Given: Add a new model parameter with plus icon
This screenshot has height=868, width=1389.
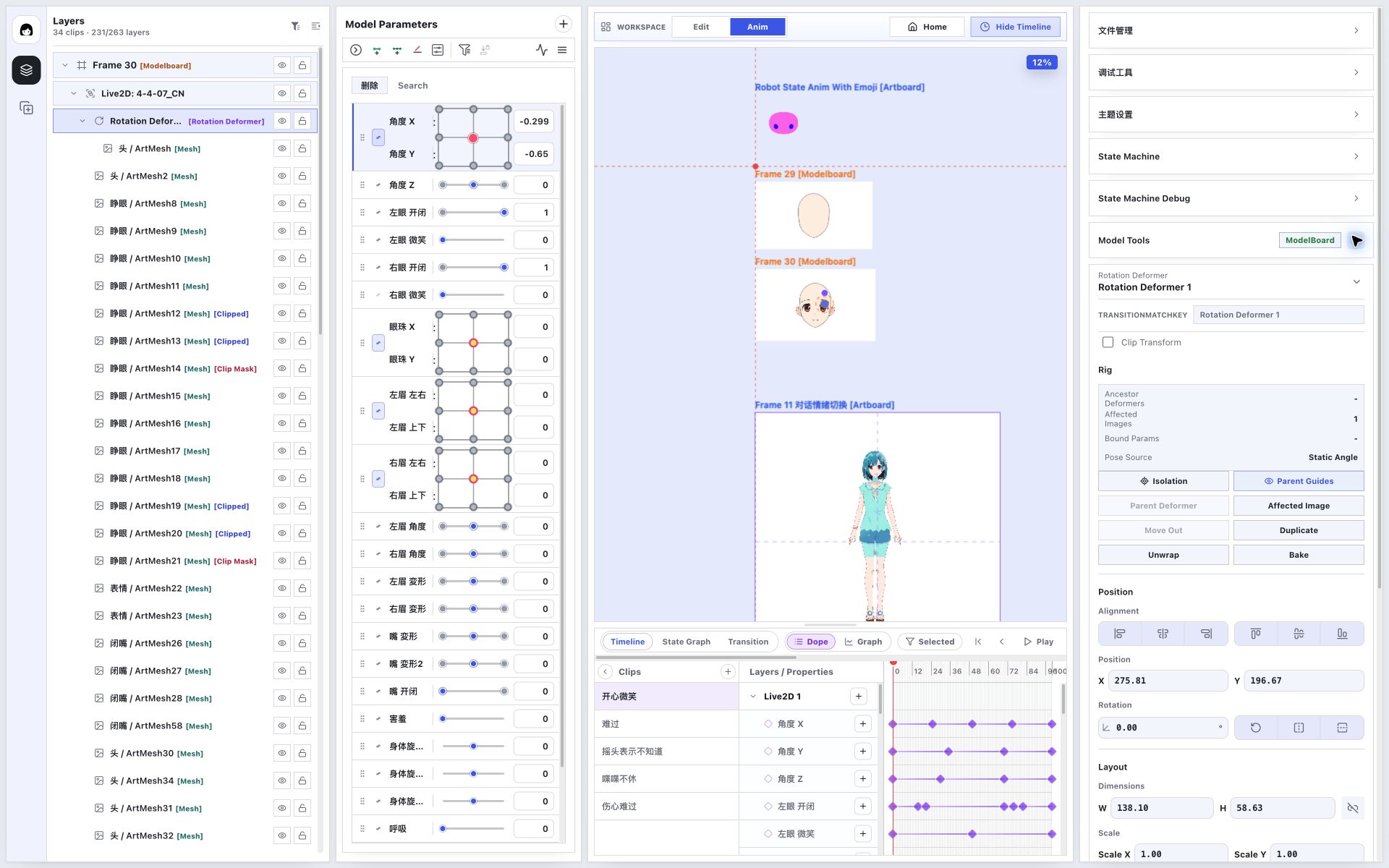Looking at the screenshot, I should (564, 24).
